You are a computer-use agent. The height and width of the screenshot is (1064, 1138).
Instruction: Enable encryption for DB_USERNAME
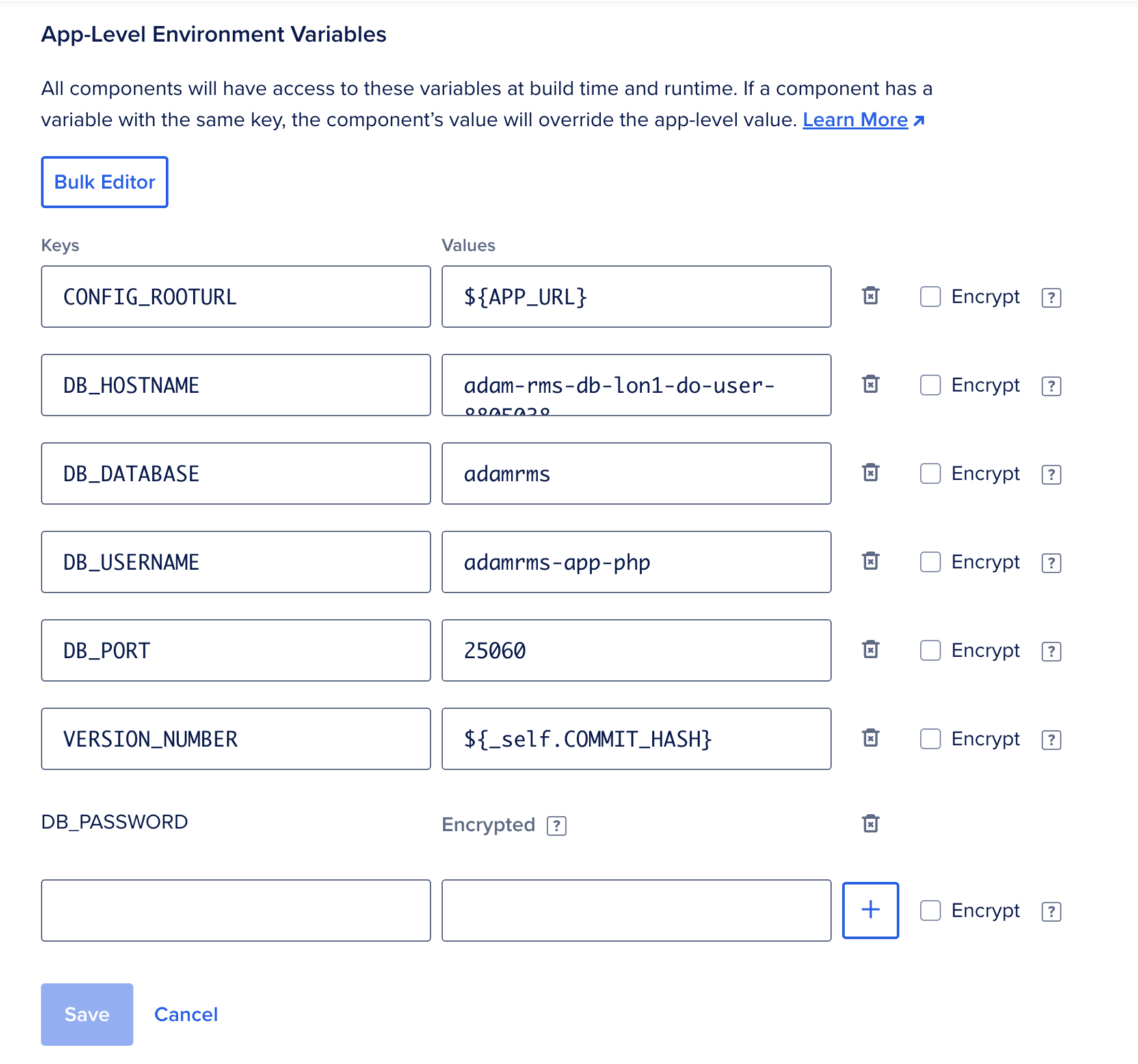point(930,562)
